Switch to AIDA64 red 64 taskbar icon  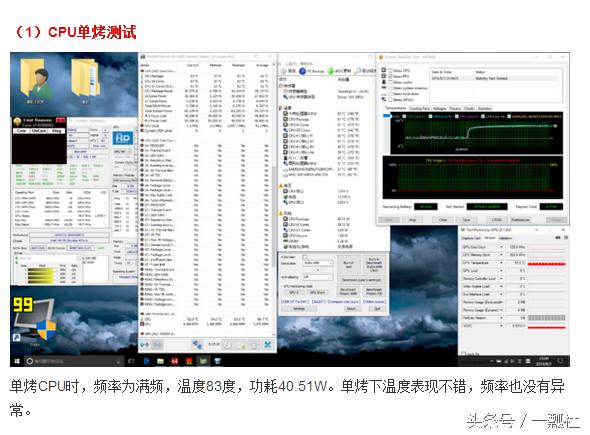pyautogui.click(x=175, y=361)
